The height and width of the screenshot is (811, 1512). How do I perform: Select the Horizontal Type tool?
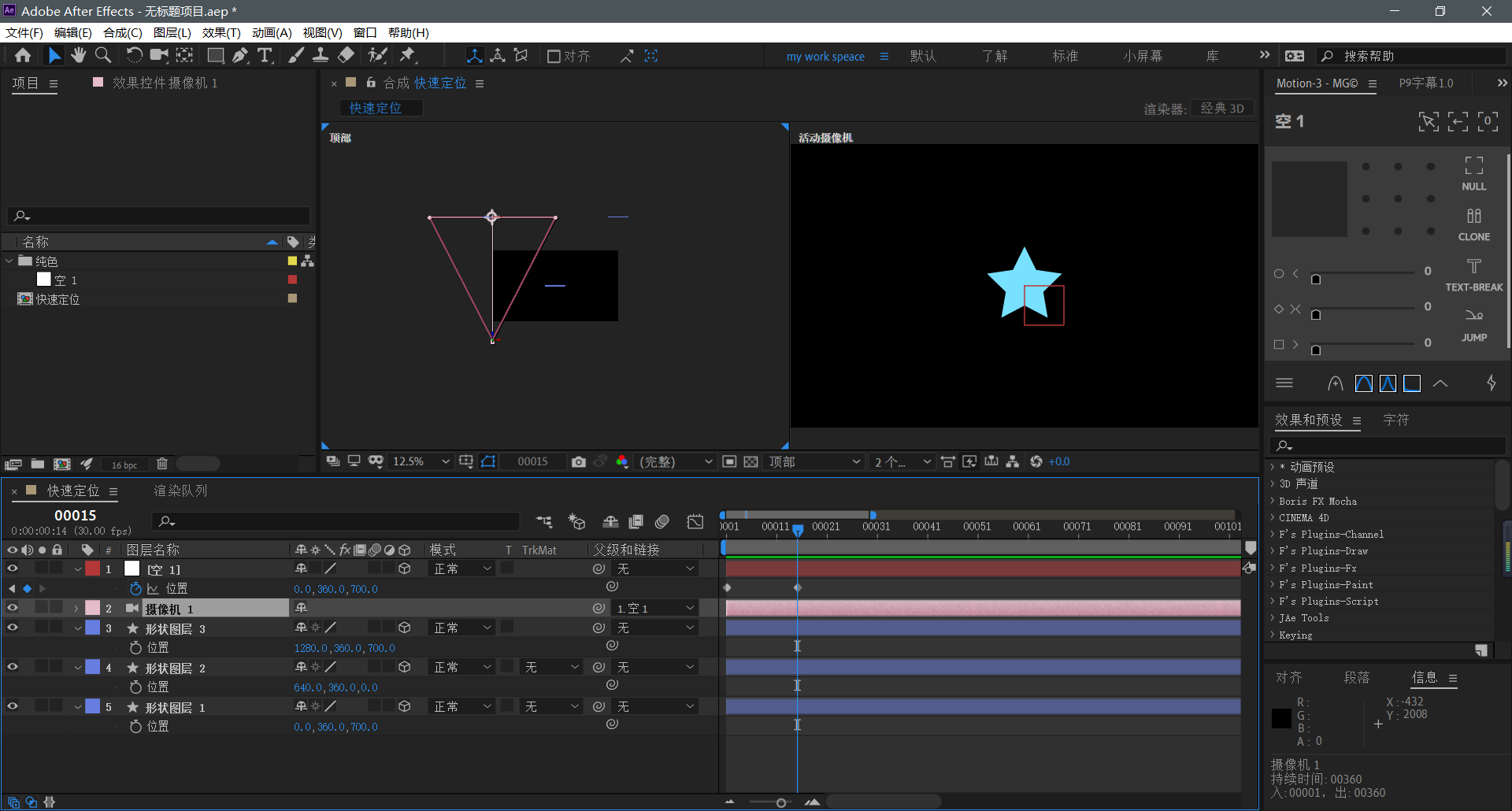[265, 55]
